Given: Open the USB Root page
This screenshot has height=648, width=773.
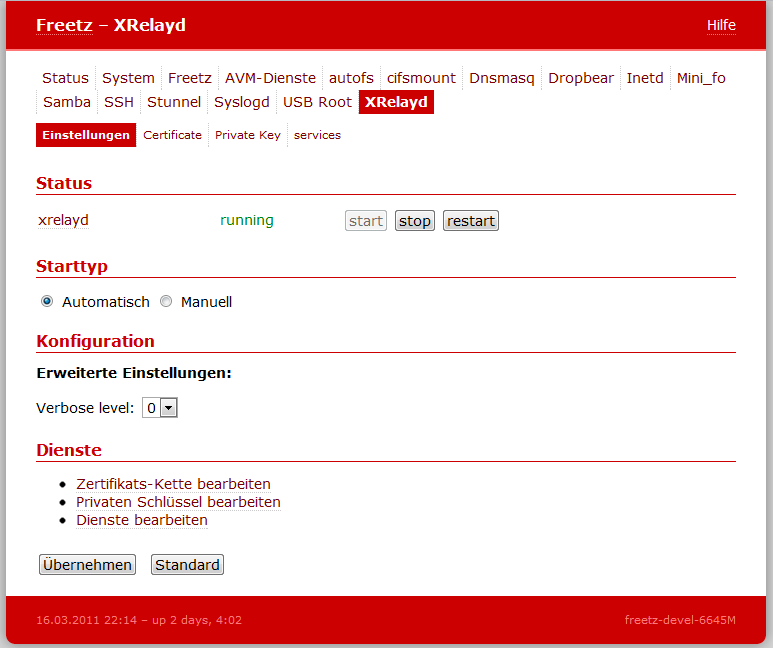Looking at the screenshot, I should pos(317,102).
